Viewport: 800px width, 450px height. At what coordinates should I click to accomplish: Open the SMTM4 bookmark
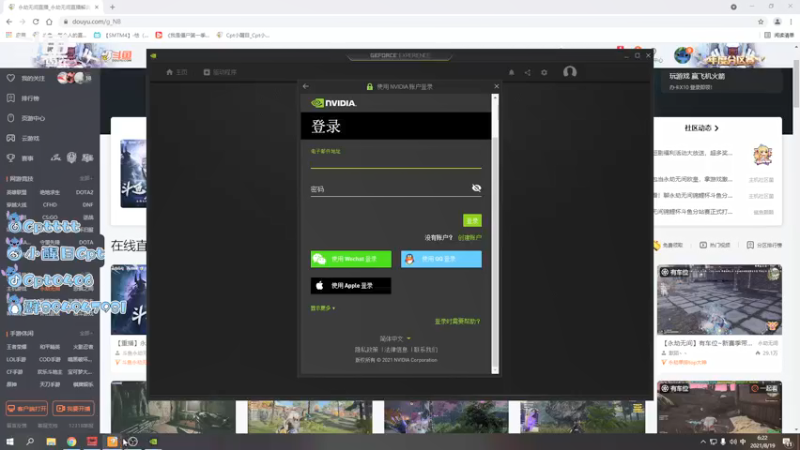coord(121,35)
